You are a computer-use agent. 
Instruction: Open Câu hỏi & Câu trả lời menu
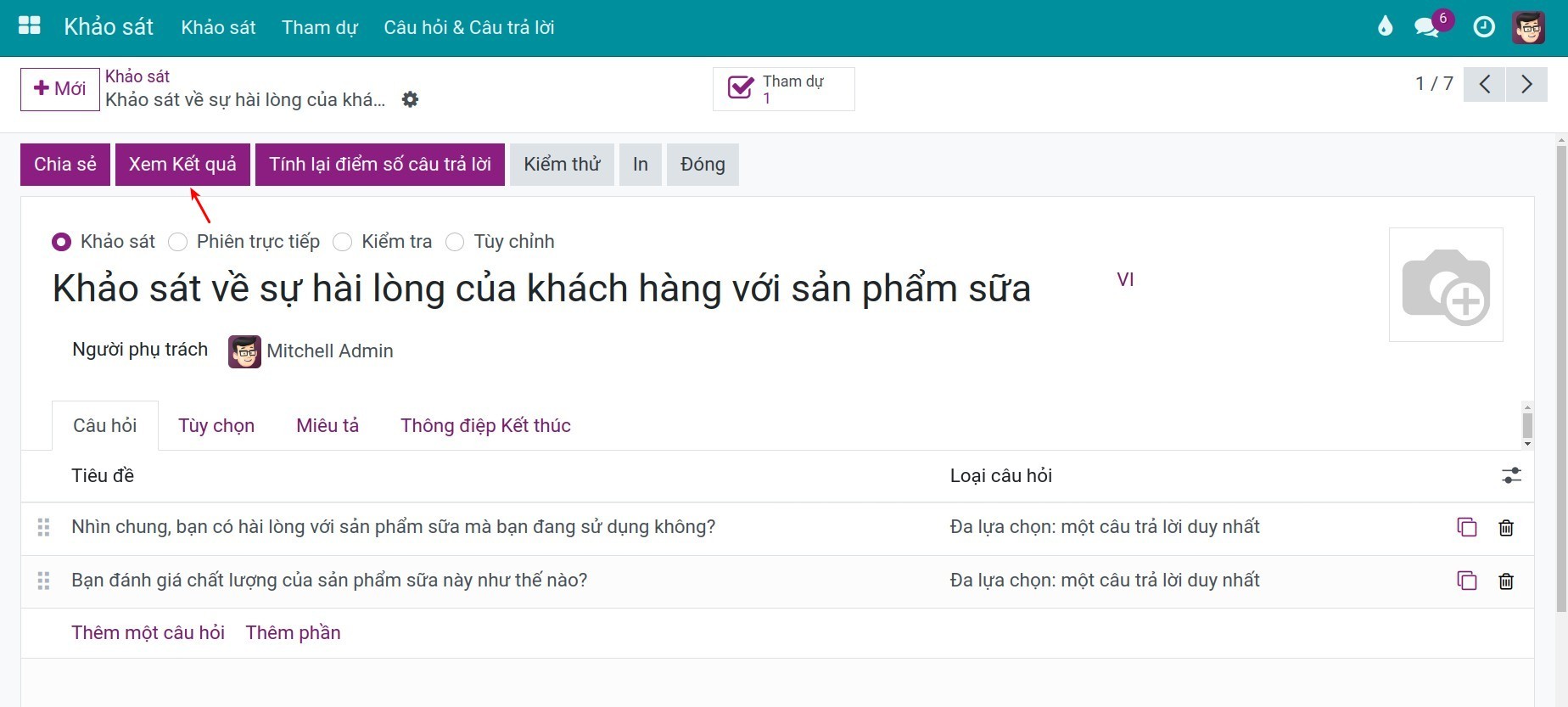tap(469, 27)
